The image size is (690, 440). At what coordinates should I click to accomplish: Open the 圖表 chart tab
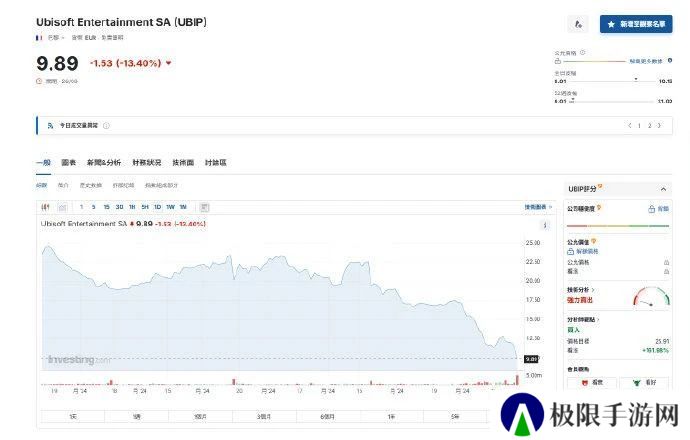point(69,163)
